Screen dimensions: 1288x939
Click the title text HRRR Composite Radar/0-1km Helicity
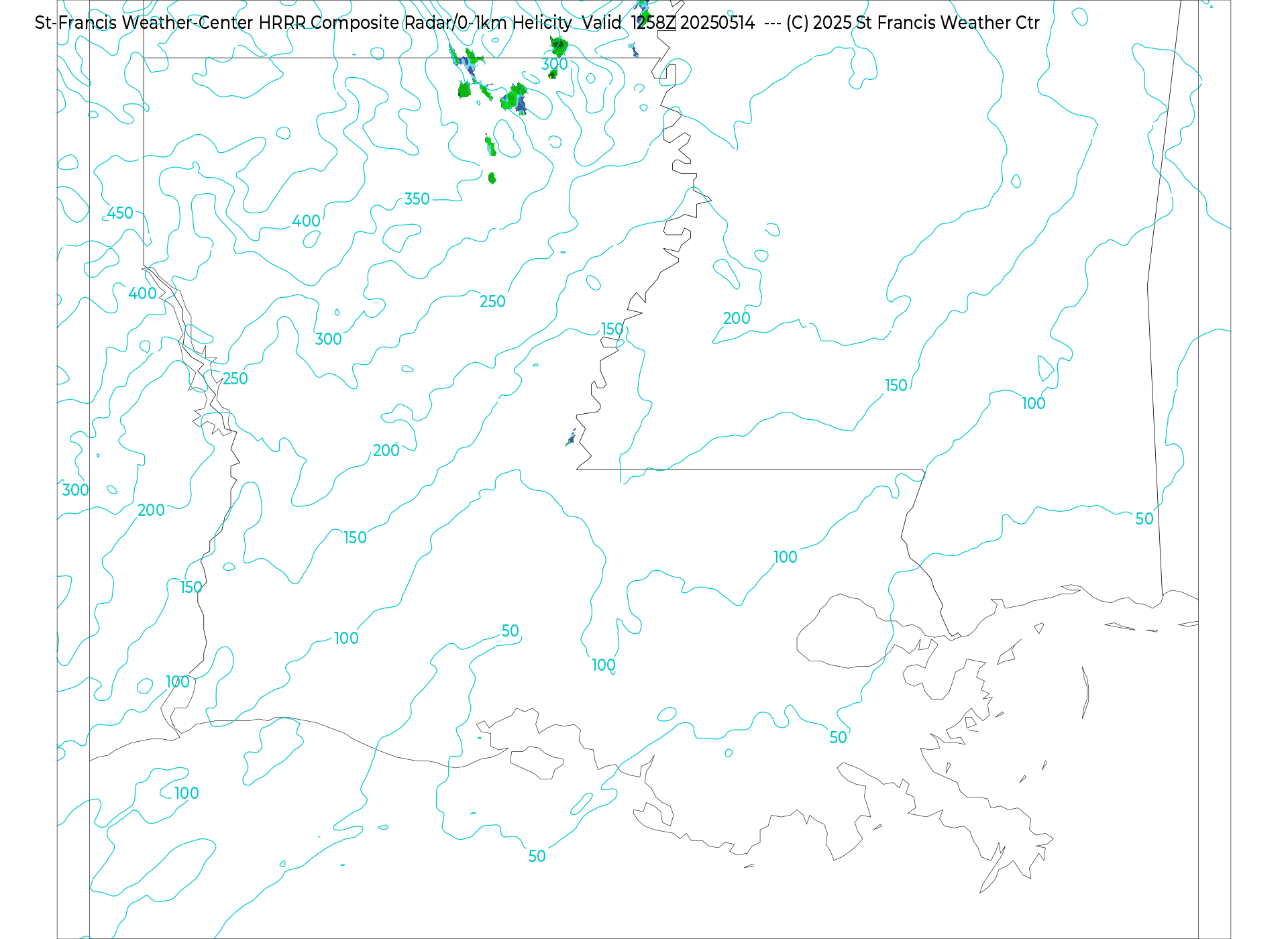coord(415,23)
